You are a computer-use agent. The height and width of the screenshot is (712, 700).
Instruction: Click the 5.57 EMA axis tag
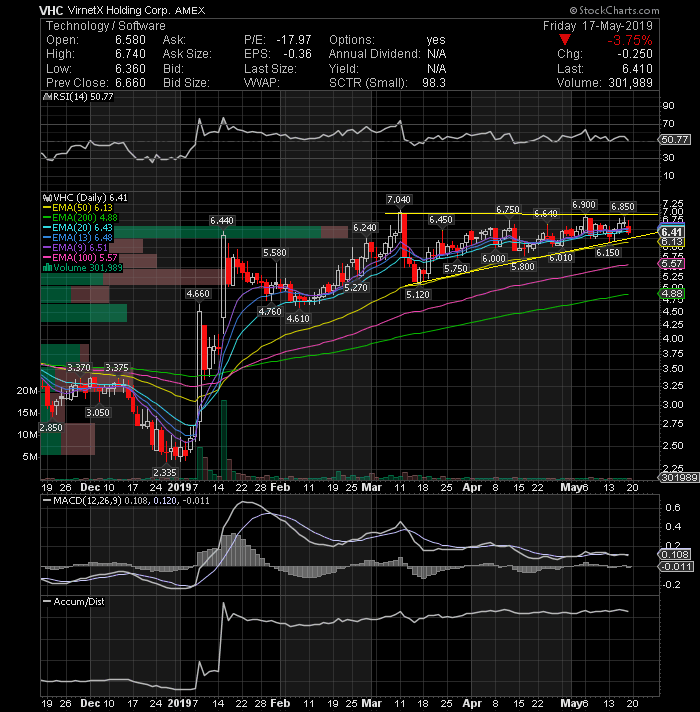coord(672,263)
